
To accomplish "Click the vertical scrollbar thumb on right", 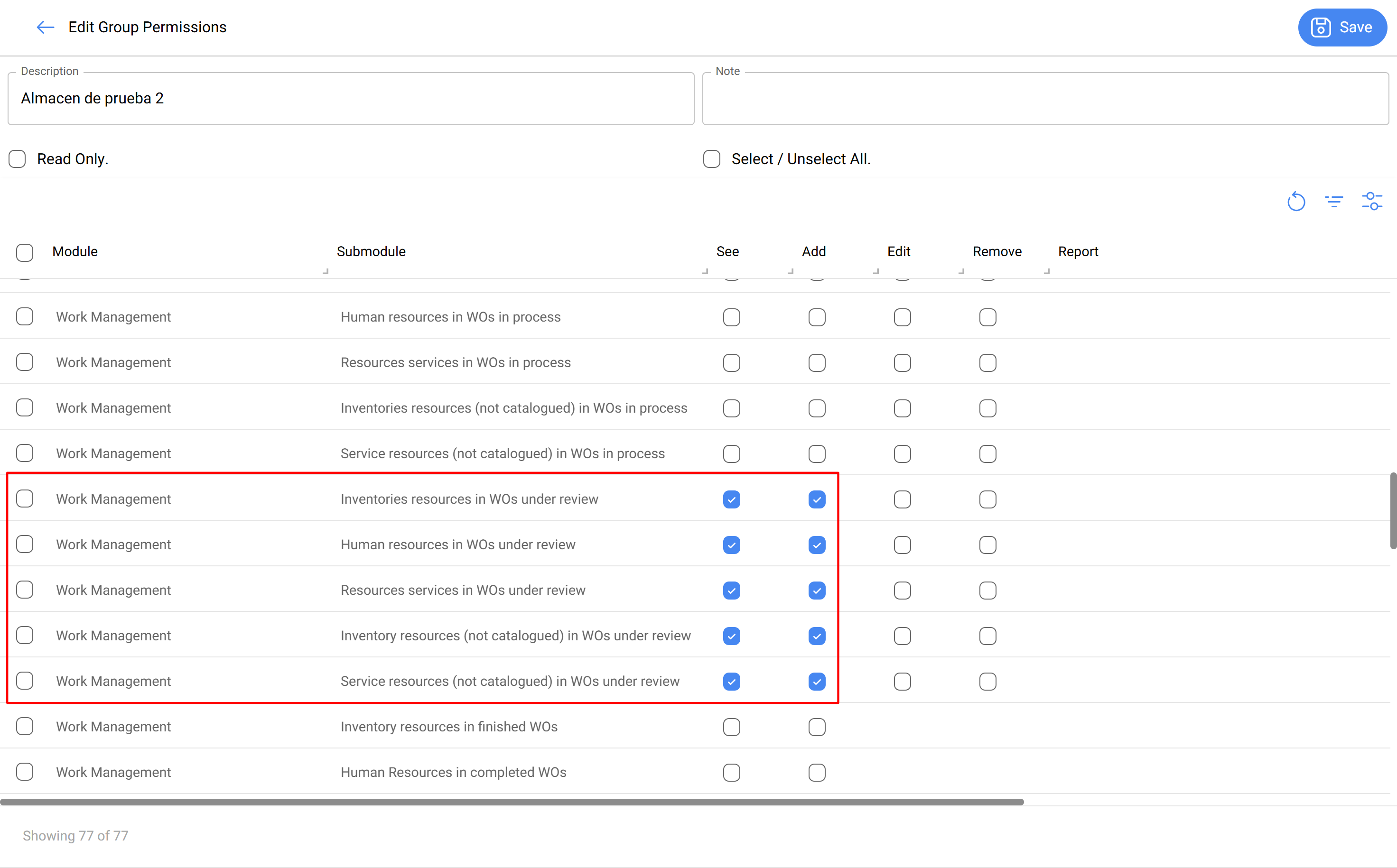I will (1393, 511).
